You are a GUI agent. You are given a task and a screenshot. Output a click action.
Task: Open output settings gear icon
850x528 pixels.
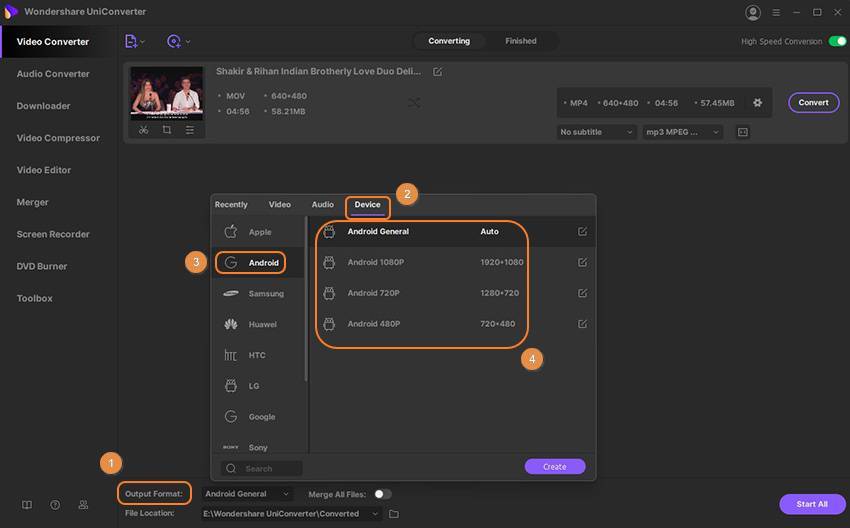click(757, 103)
